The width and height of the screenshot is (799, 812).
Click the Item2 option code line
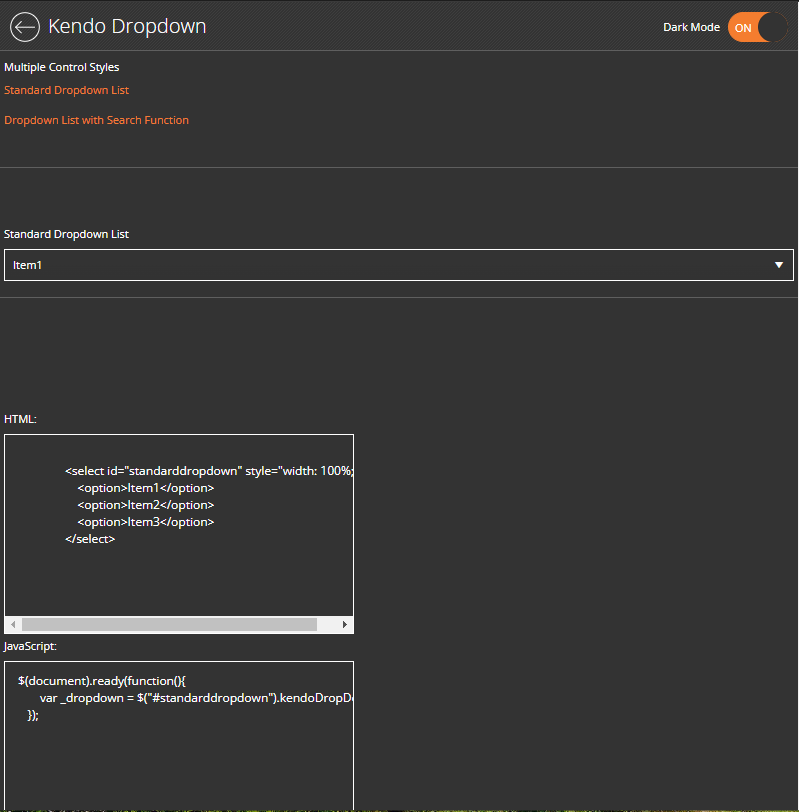point(146,505)
